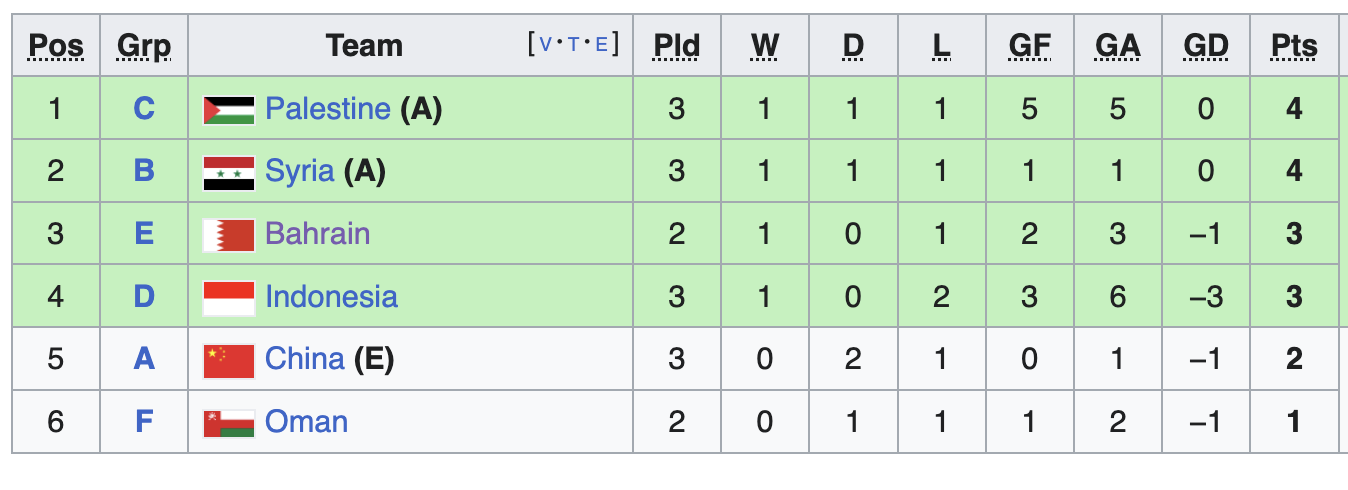
Task: Click the Bahrain flag icon
Action: click(228, 235)
